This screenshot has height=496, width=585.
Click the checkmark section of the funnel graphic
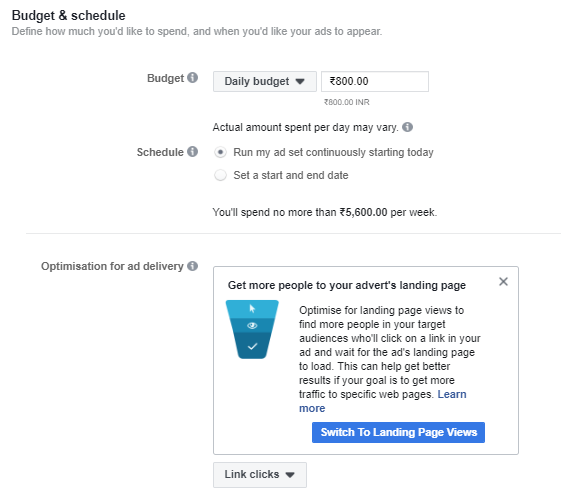click(x=252, y=346)
